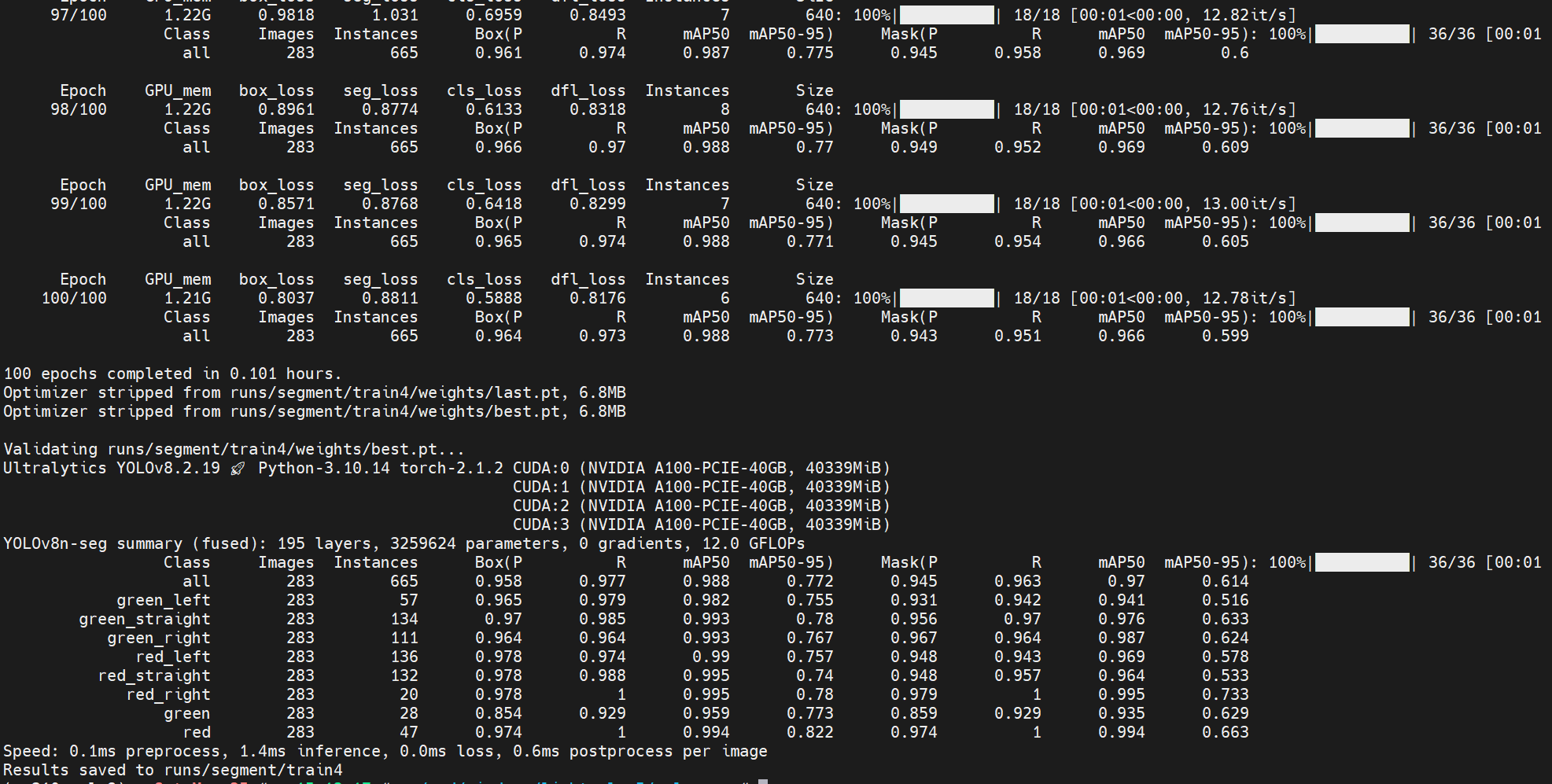
Task: Click the '99/100' epoch counter
Action: [79, 204]
